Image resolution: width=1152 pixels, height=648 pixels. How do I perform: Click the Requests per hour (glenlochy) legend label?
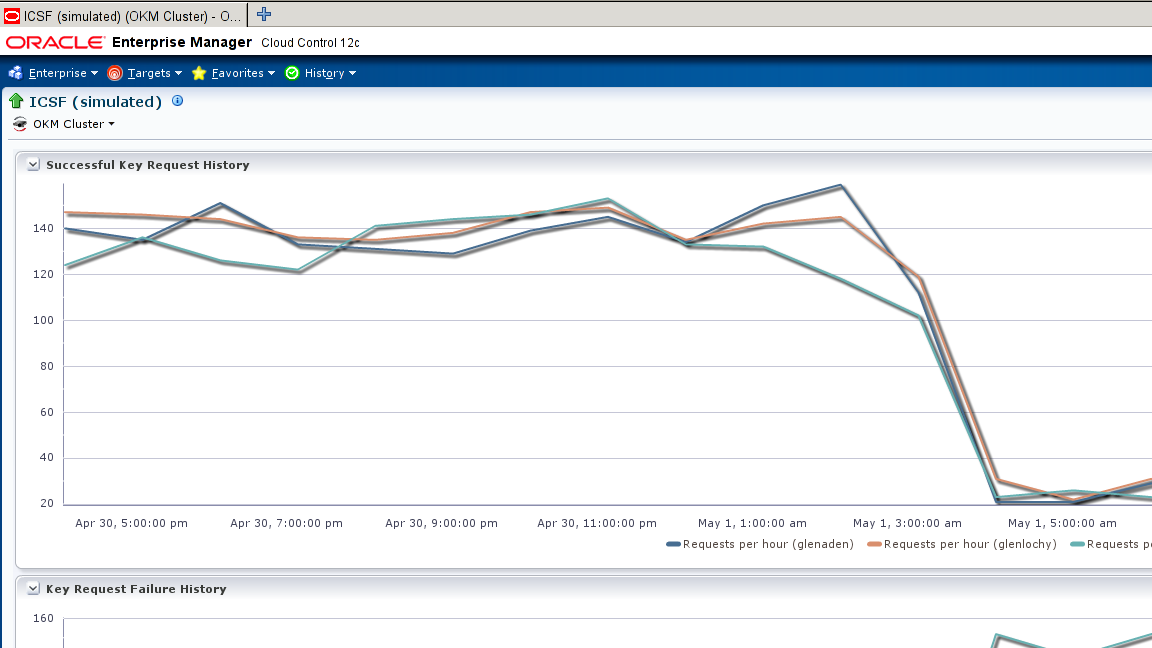click(970, 544)
